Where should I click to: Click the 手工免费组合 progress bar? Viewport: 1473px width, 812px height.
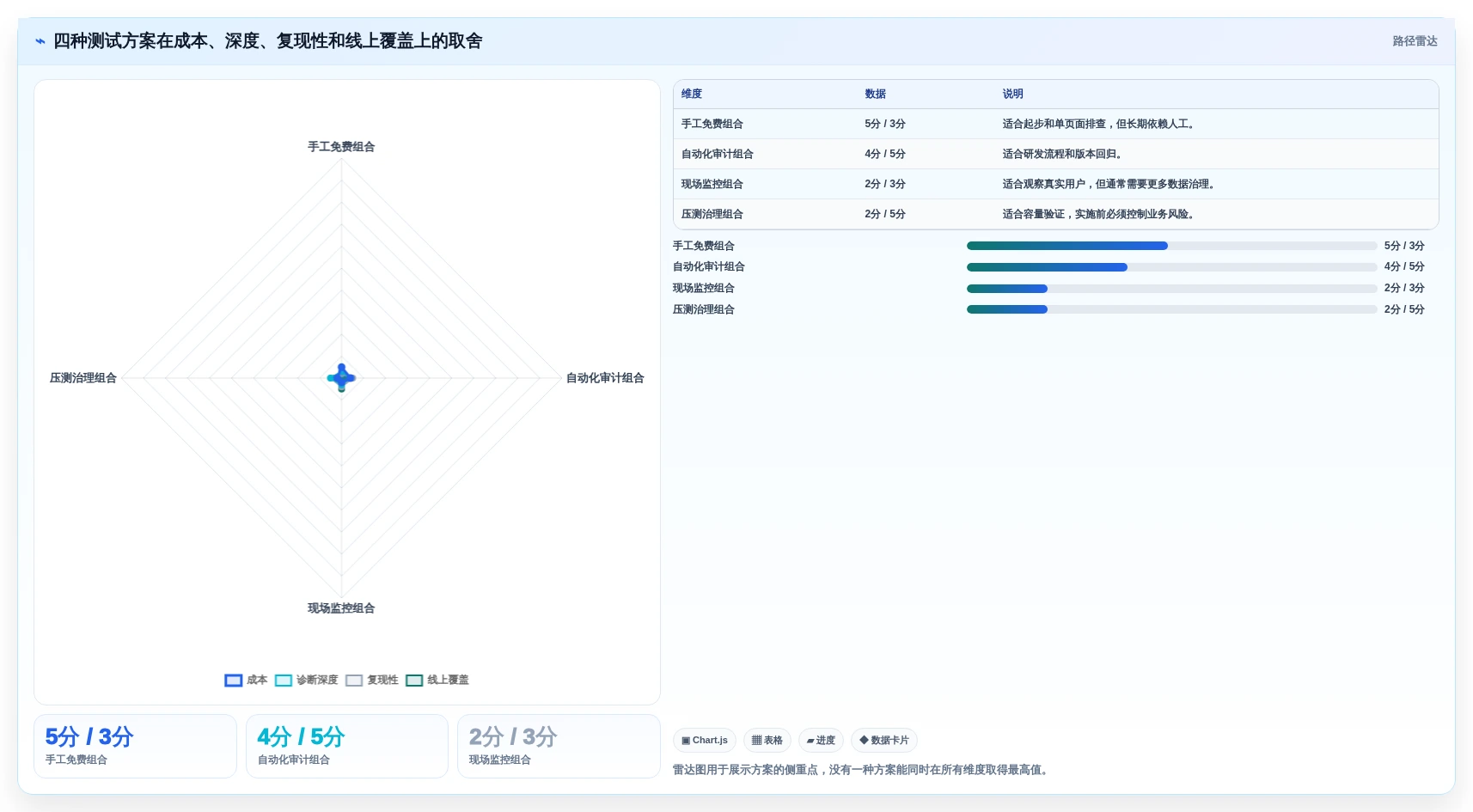(1171, 246)
